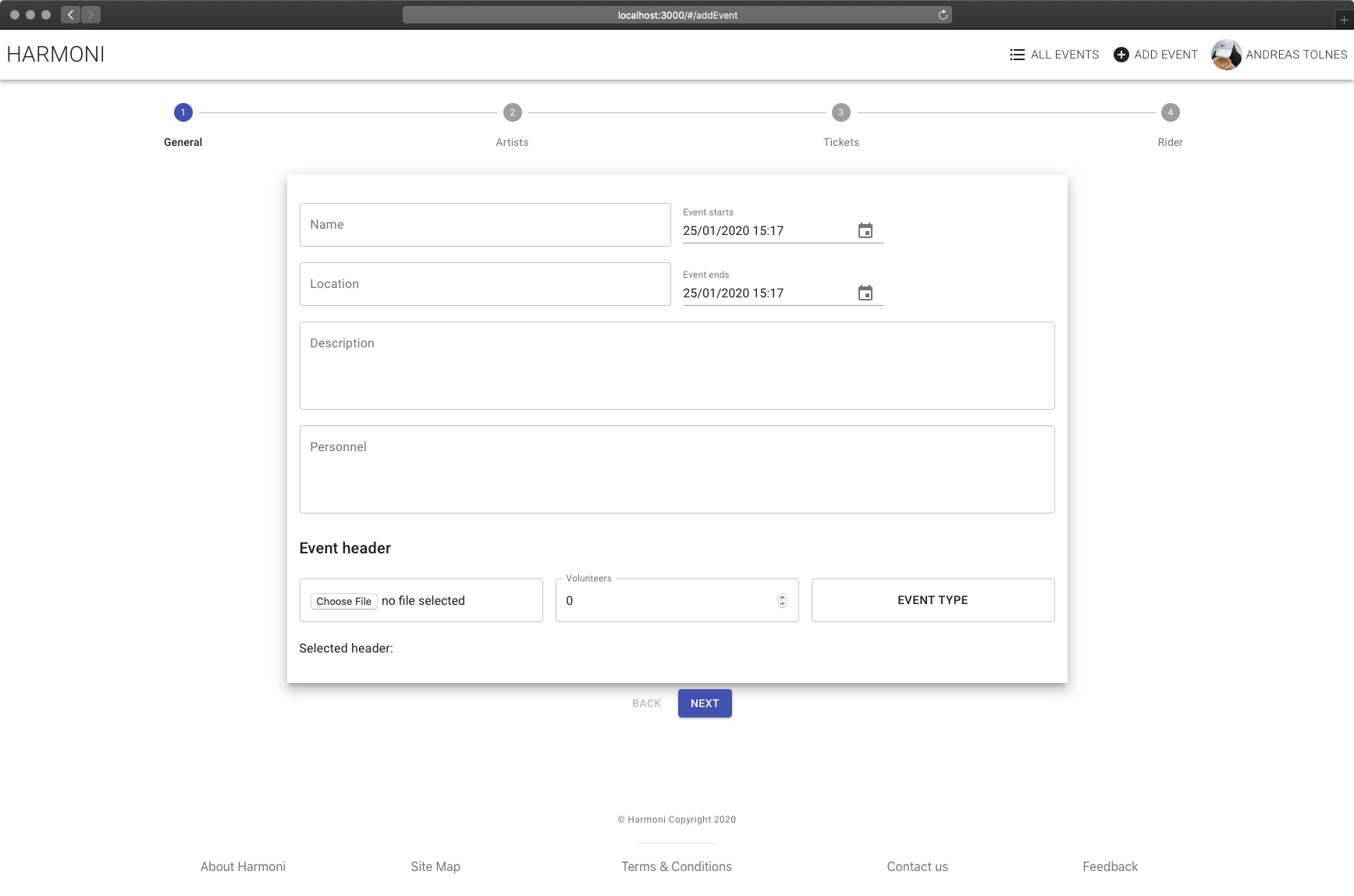Open the EVENT TYPE selector
This screenshot has height=896, width=1354.
933,600
